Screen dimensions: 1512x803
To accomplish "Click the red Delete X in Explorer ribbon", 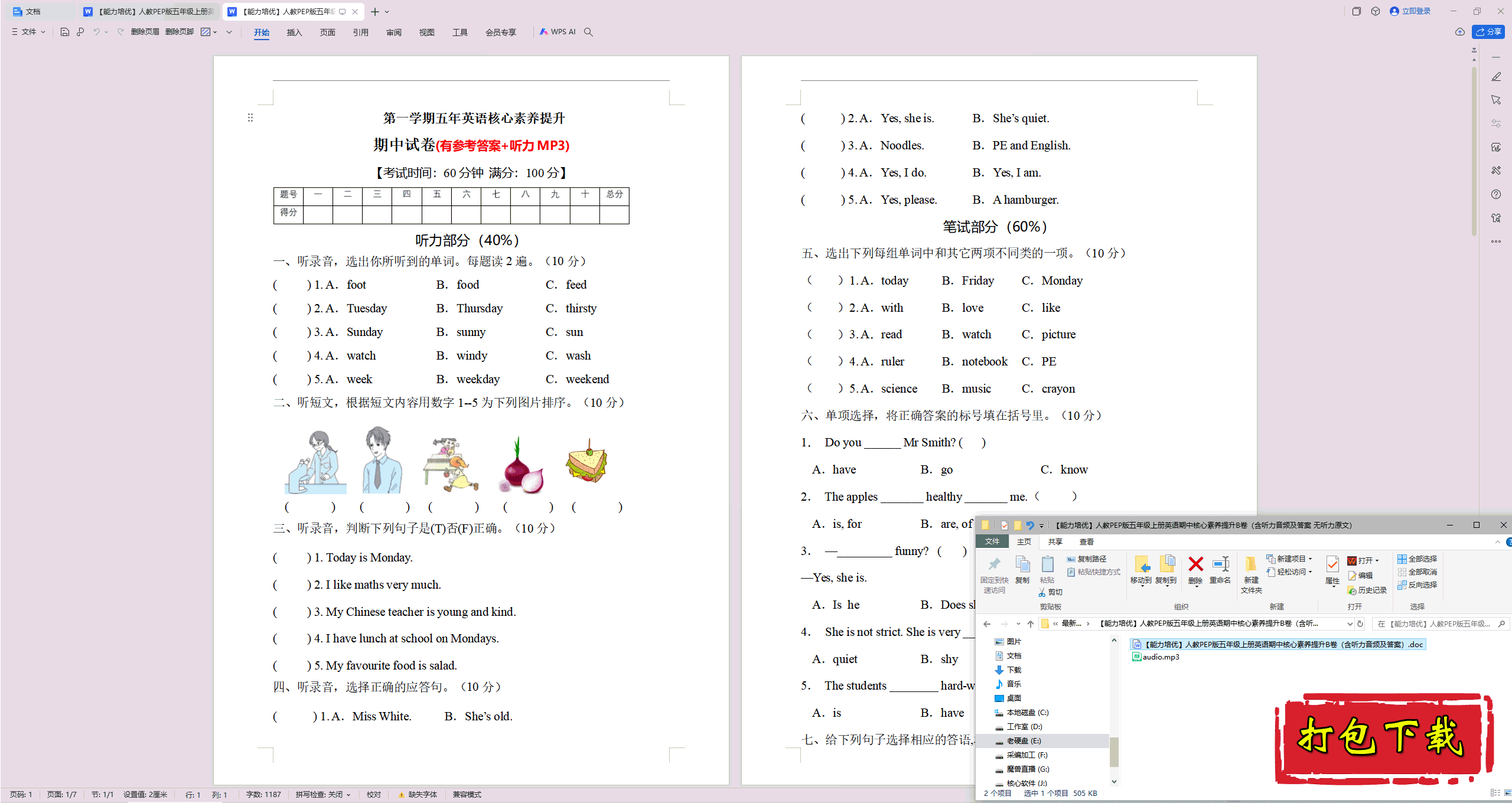I will [x=1195, y=564].
